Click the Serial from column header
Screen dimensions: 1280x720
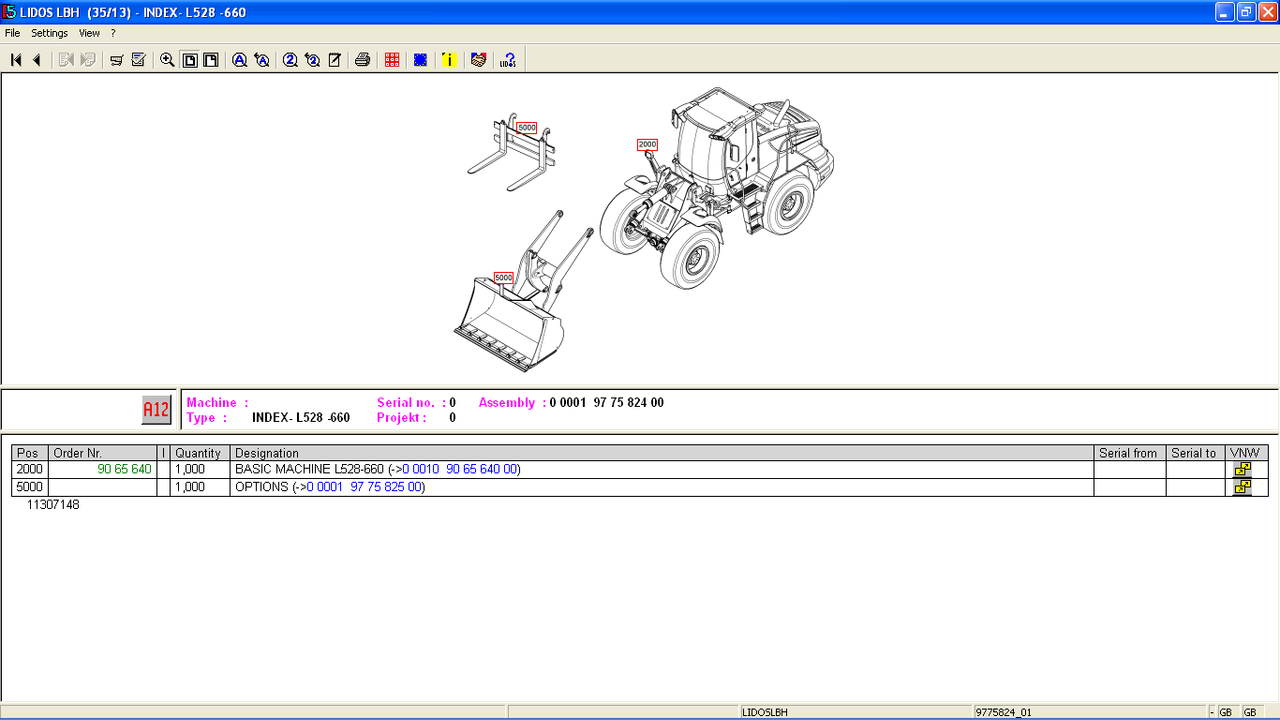click(x=1130, y=453)
